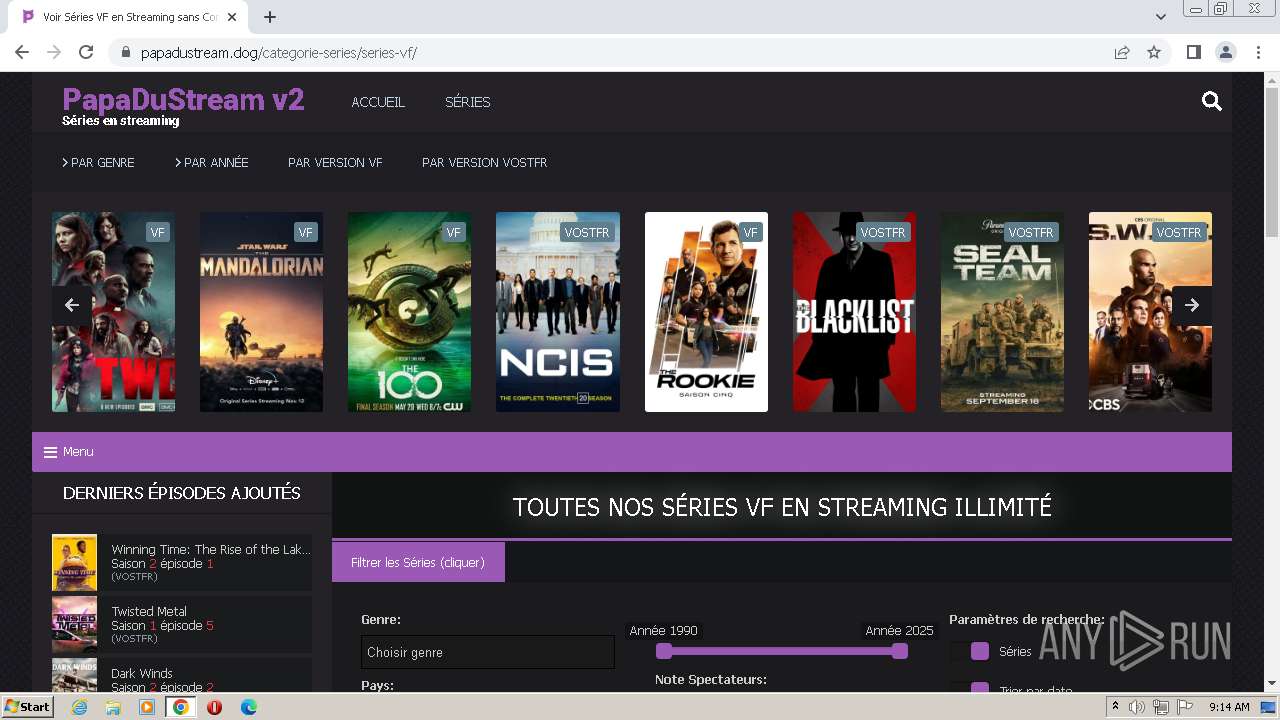Viewport: 1280px width, 720px height.
Task: Open SÉRIES menu item
Action: click(x=467, y=102)
